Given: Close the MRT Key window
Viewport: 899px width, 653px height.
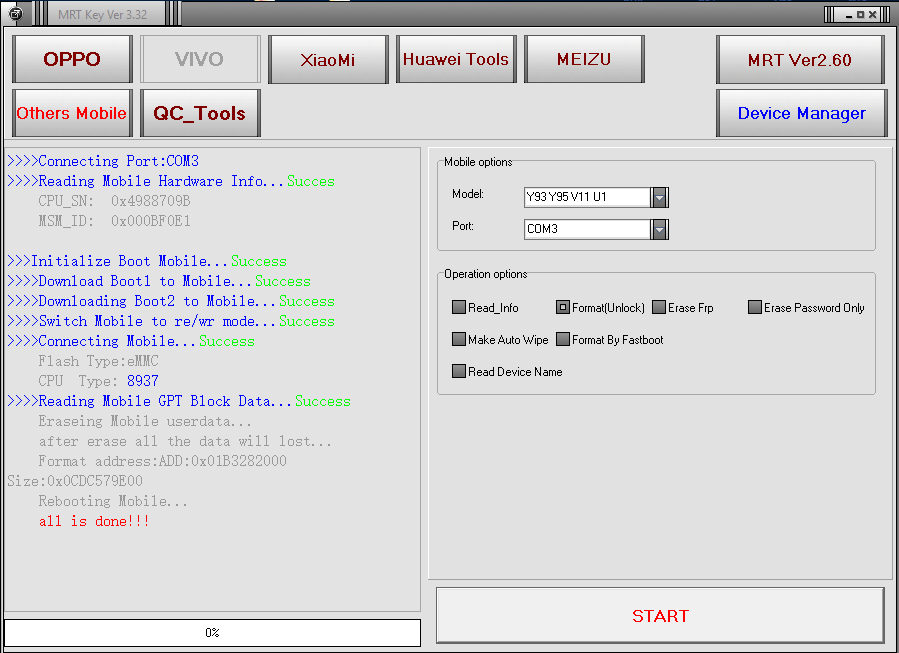Looking at the screenshot, I should point(872,15).
